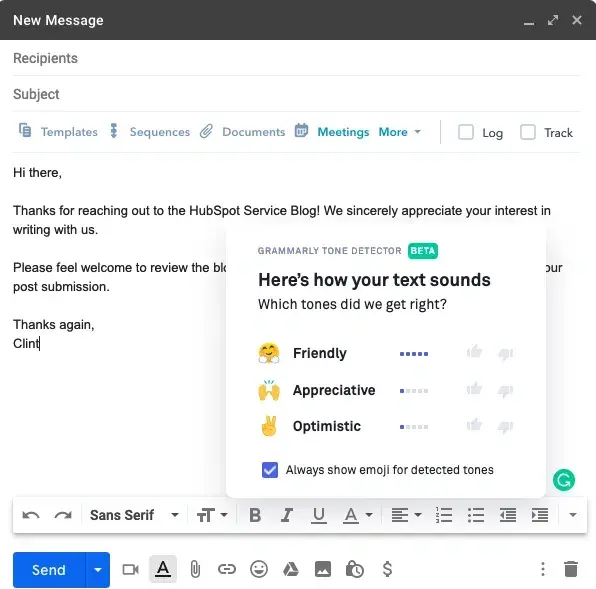
Task: Attach files with paperclip icon
Action: [195, 569]
